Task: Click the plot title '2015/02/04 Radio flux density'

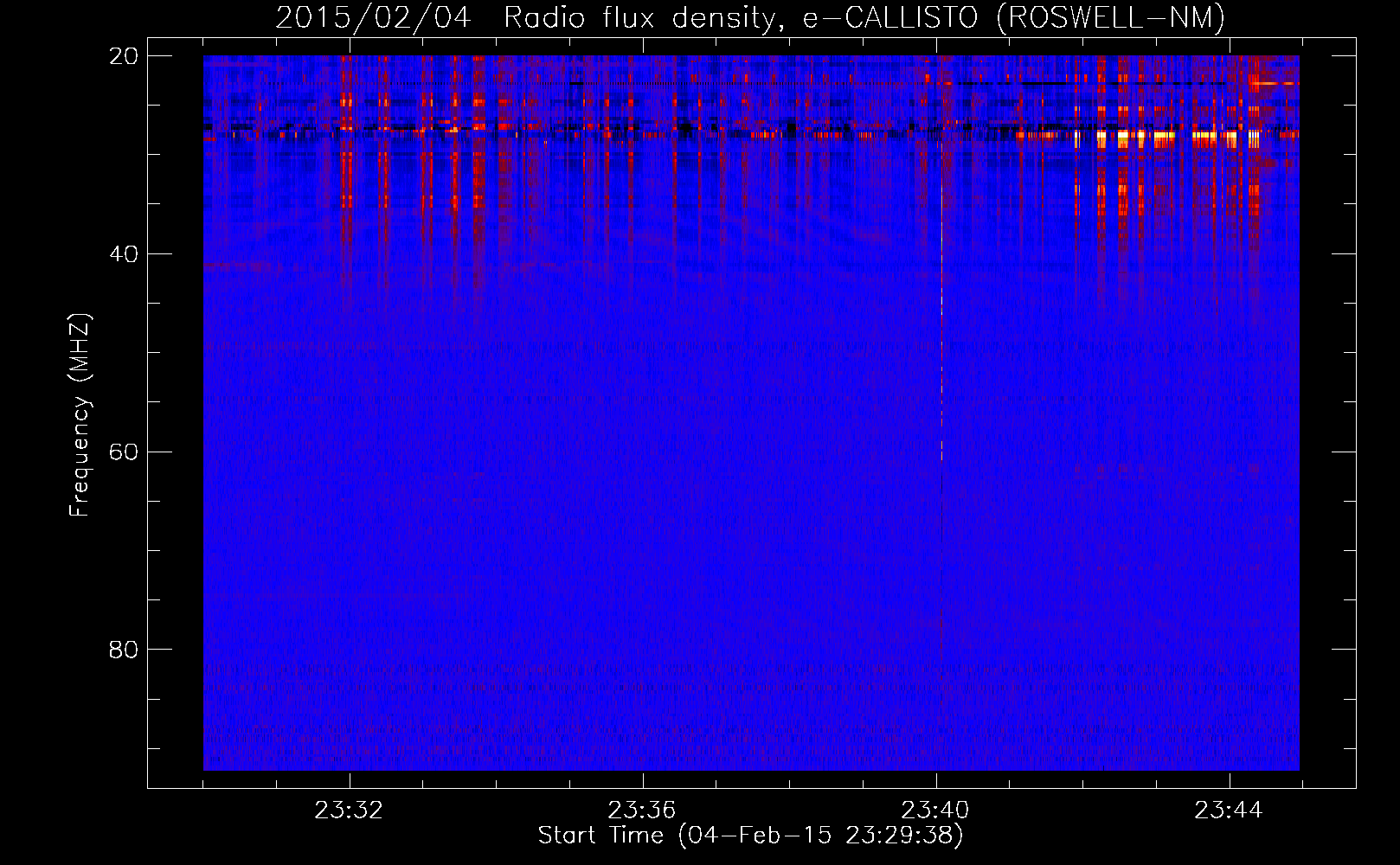Action: pos(750,17)
